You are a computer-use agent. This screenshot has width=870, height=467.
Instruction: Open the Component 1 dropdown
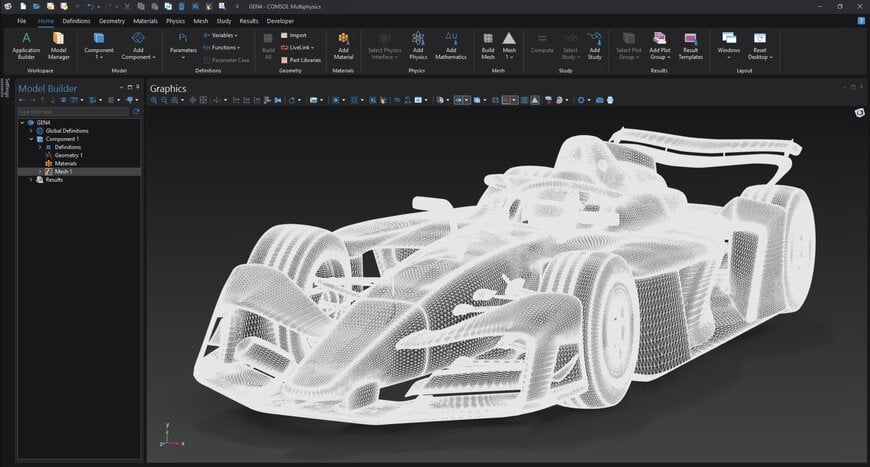click(99, 45)
